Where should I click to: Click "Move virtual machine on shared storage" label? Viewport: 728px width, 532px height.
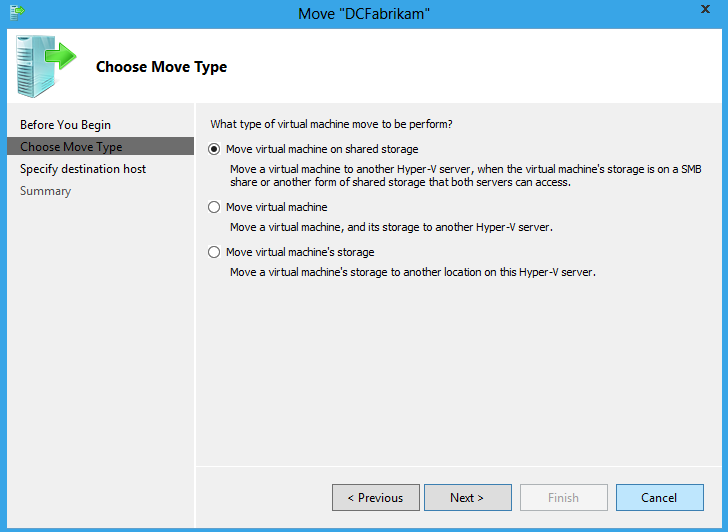coord(322,149)
